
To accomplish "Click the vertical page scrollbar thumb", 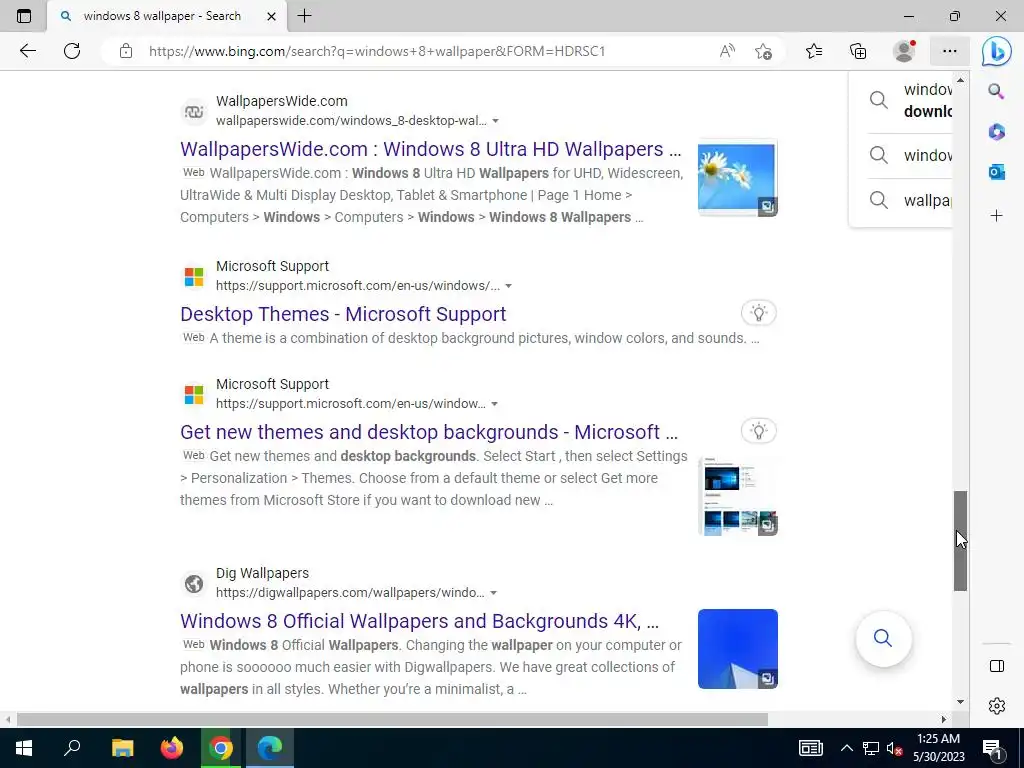I will [960, 541].
